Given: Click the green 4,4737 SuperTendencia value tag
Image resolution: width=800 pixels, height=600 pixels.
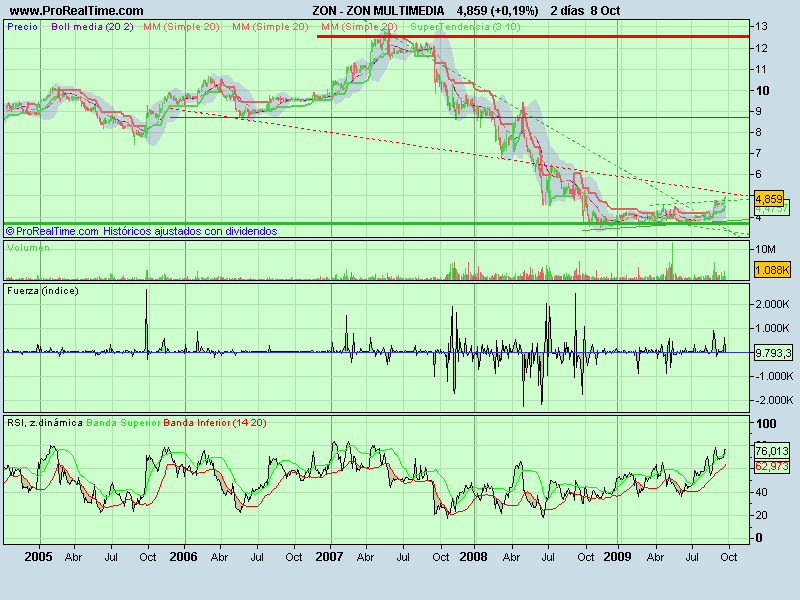Looking at the screenshot, I should pyautogui.click(x=772, y=209).
